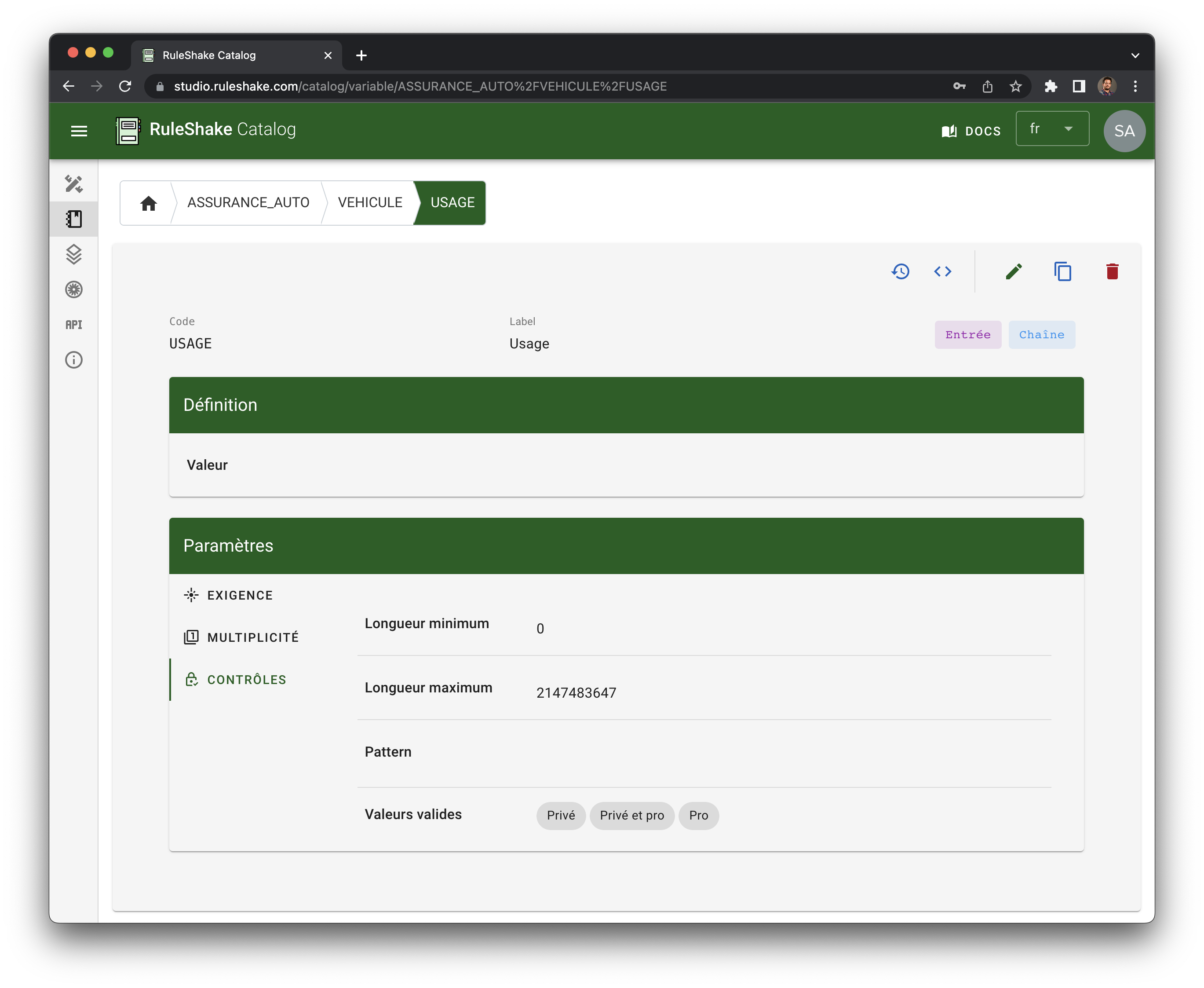The image size is (1204, 988).
Task: Open the code view brackets icon
Action: click(942, 271)
